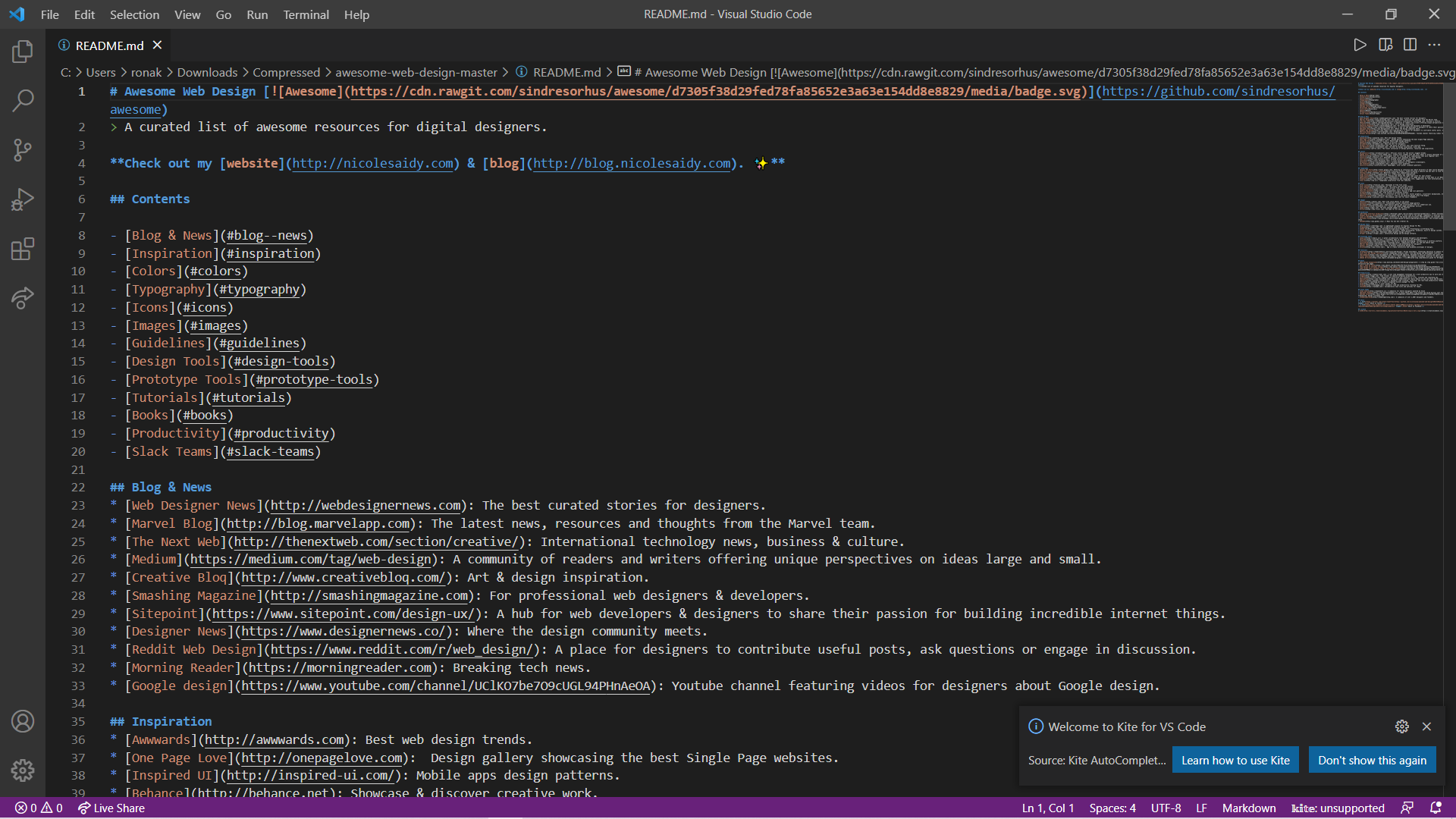Open the Accounts menu icon
Viewport: 1456px width, 819px height.
(x=23, y=721)
